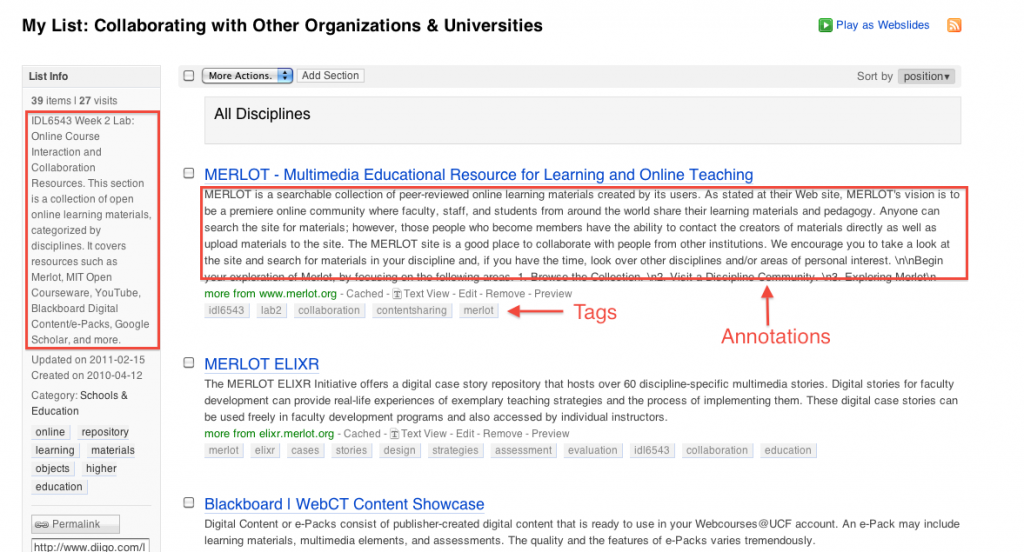Click Cached under the MERLOT entry
This screenshot has height=552, width=1024.
(364, 294)
